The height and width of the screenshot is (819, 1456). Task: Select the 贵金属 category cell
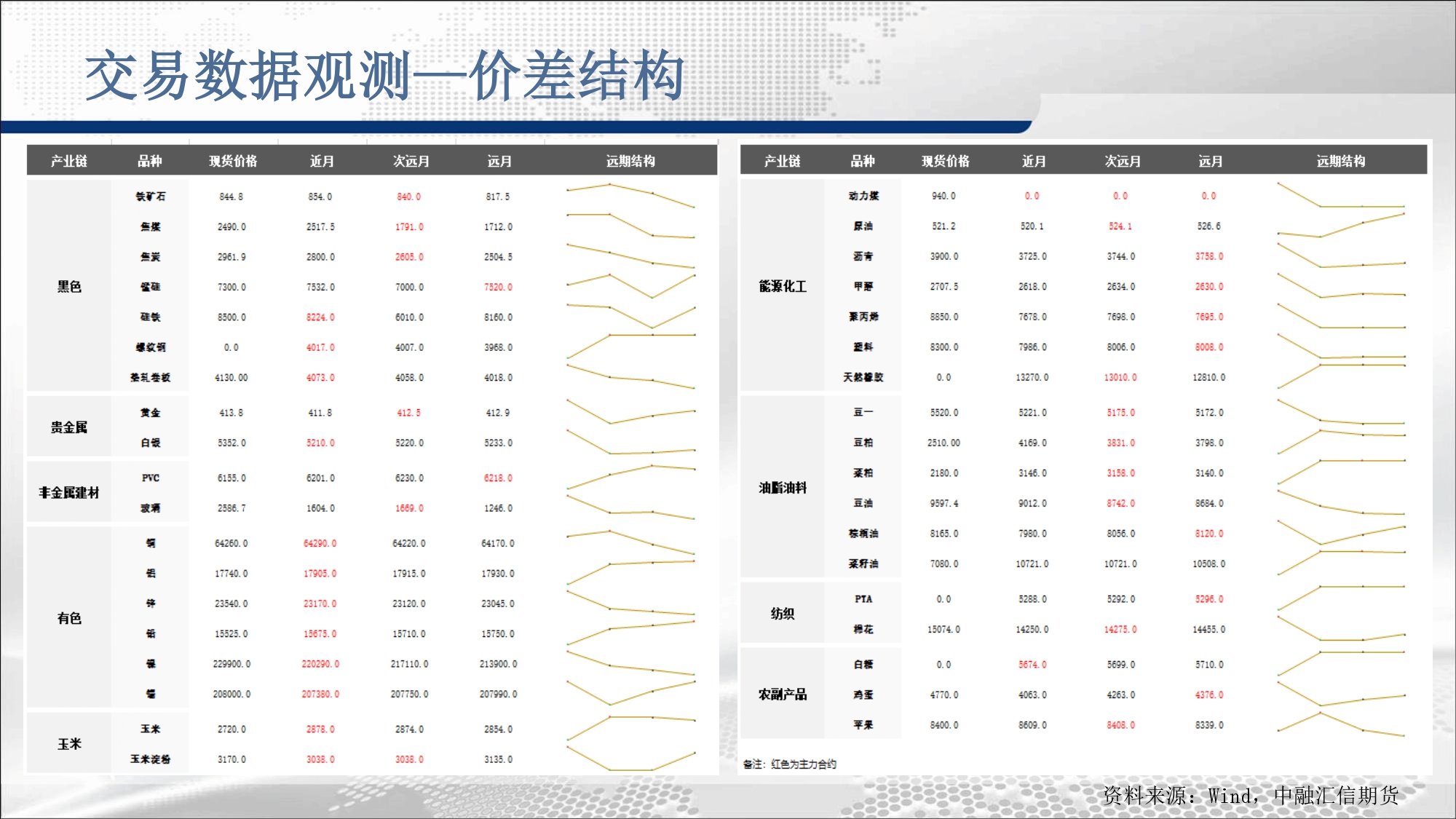[x=69, y=427]
